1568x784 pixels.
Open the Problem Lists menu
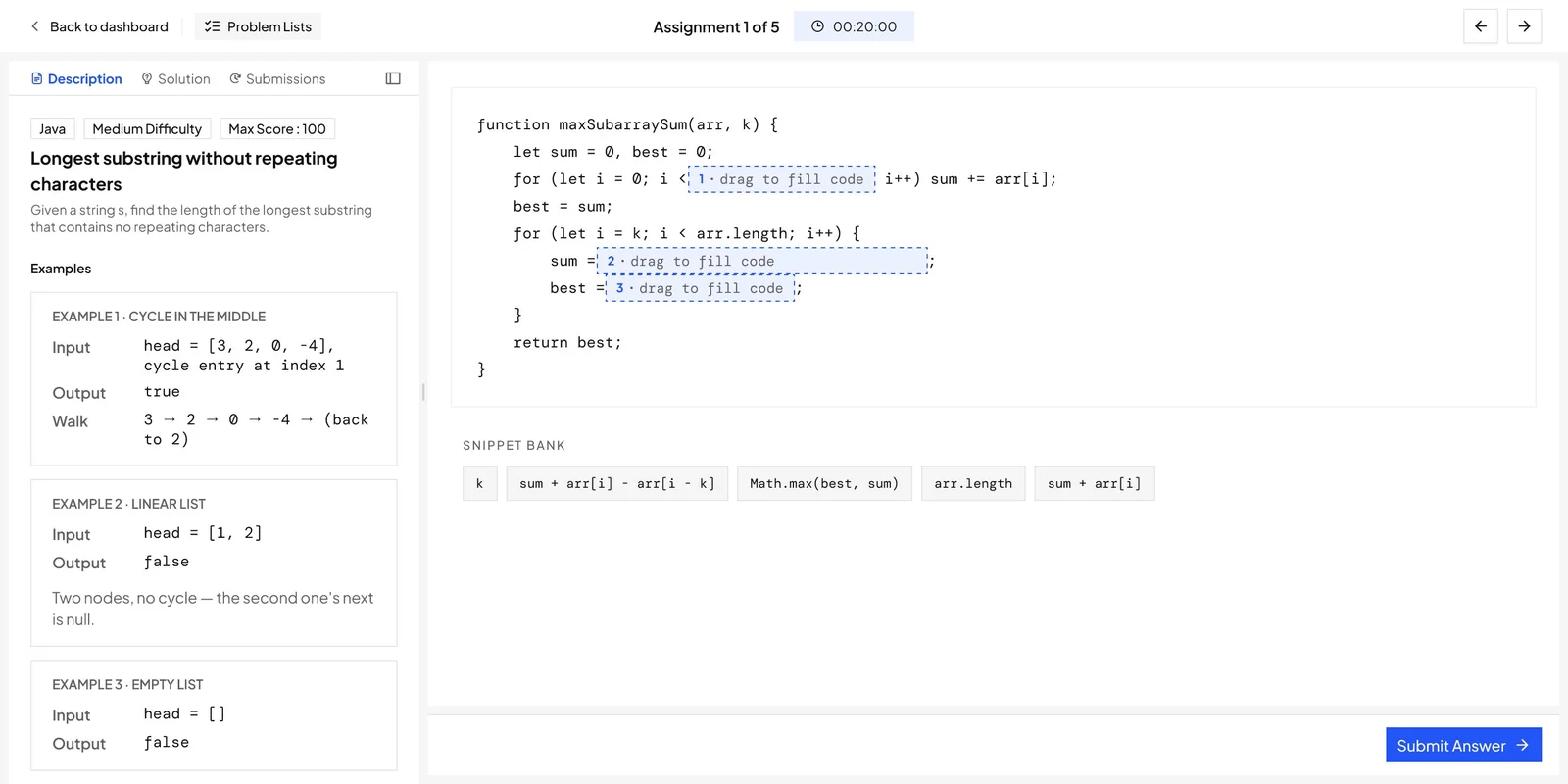pos(258,26)
